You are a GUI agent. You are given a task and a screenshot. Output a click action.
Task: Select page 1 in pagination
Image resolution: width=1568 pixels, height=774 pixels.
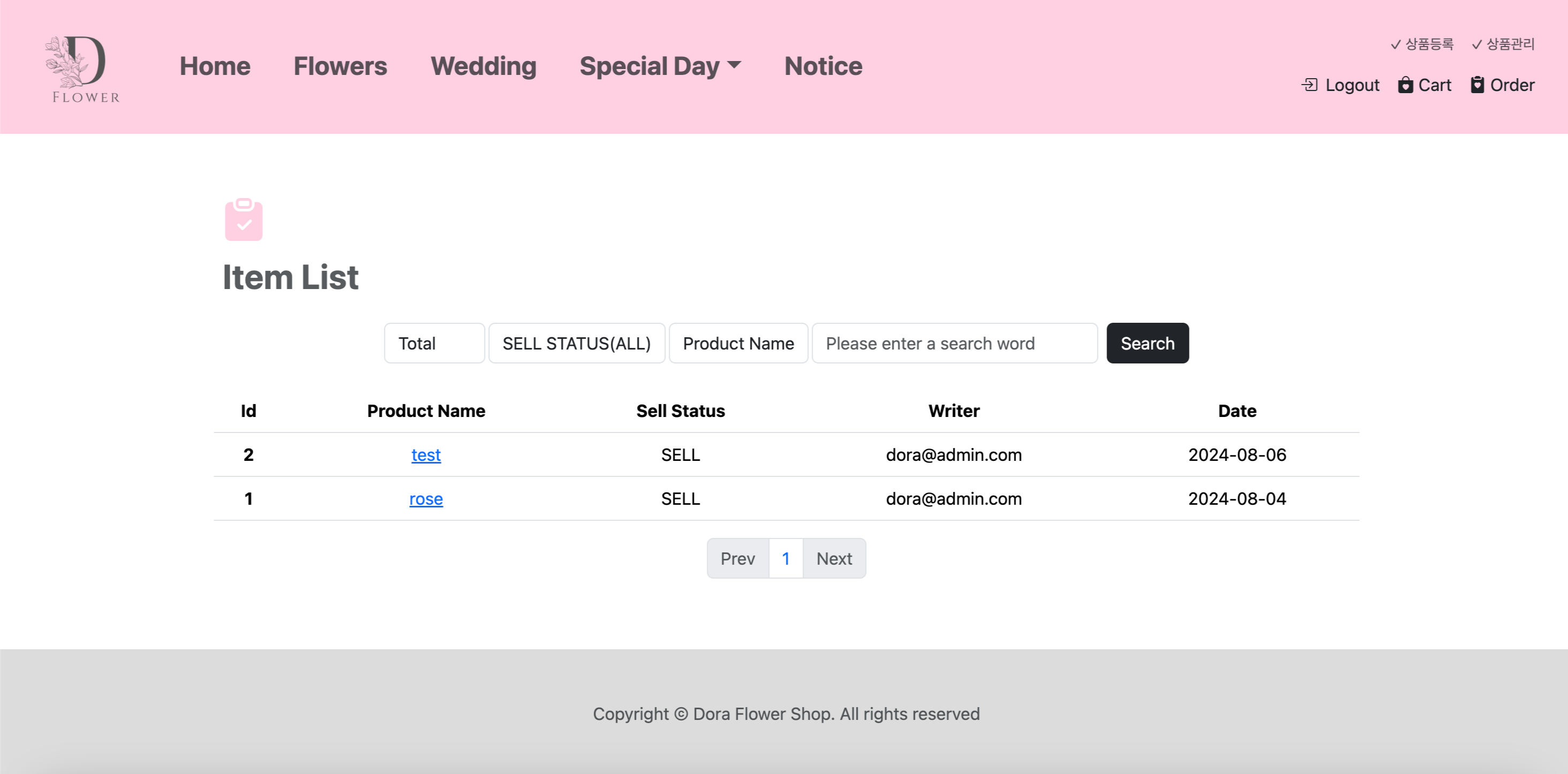click(x=786, y=559)
